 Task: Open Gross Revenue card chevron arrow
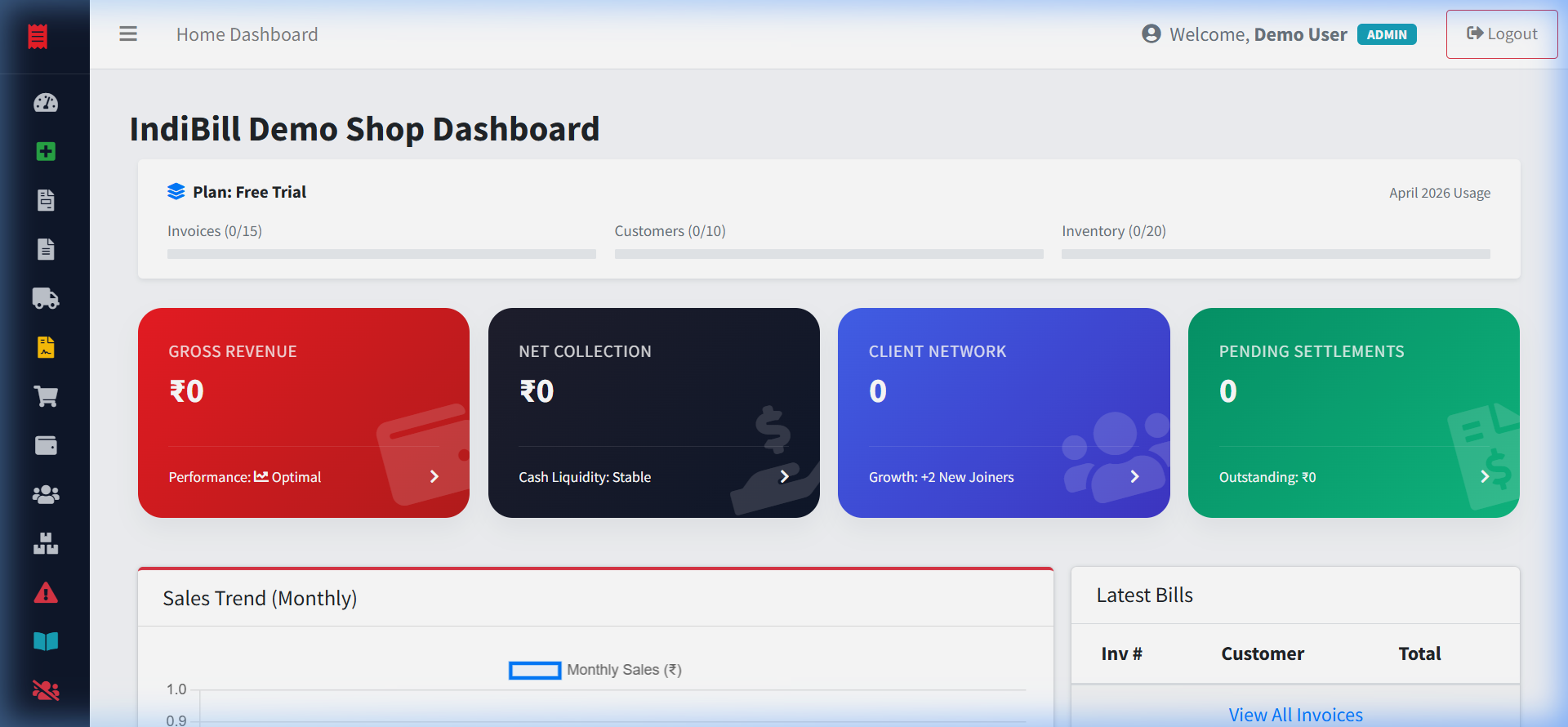(434, 477)
